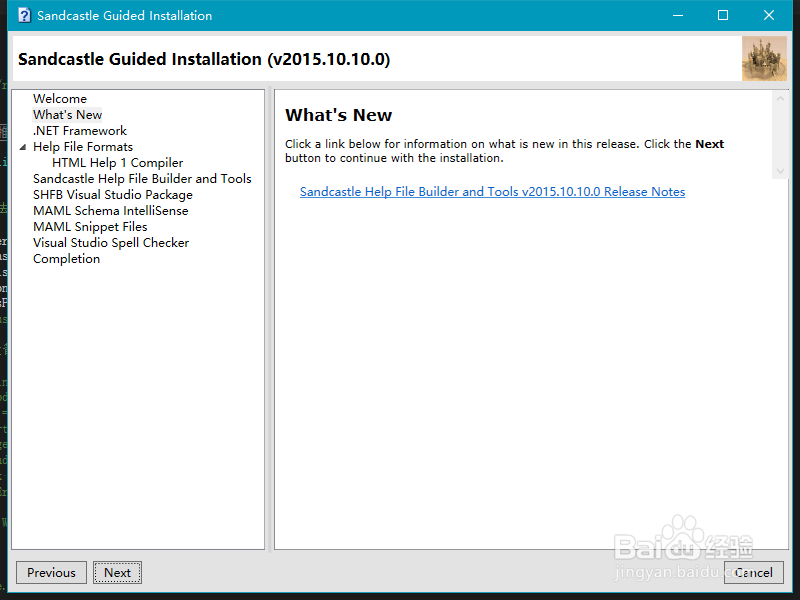Click the sandcastle logo image

click(x=764, y=59)
